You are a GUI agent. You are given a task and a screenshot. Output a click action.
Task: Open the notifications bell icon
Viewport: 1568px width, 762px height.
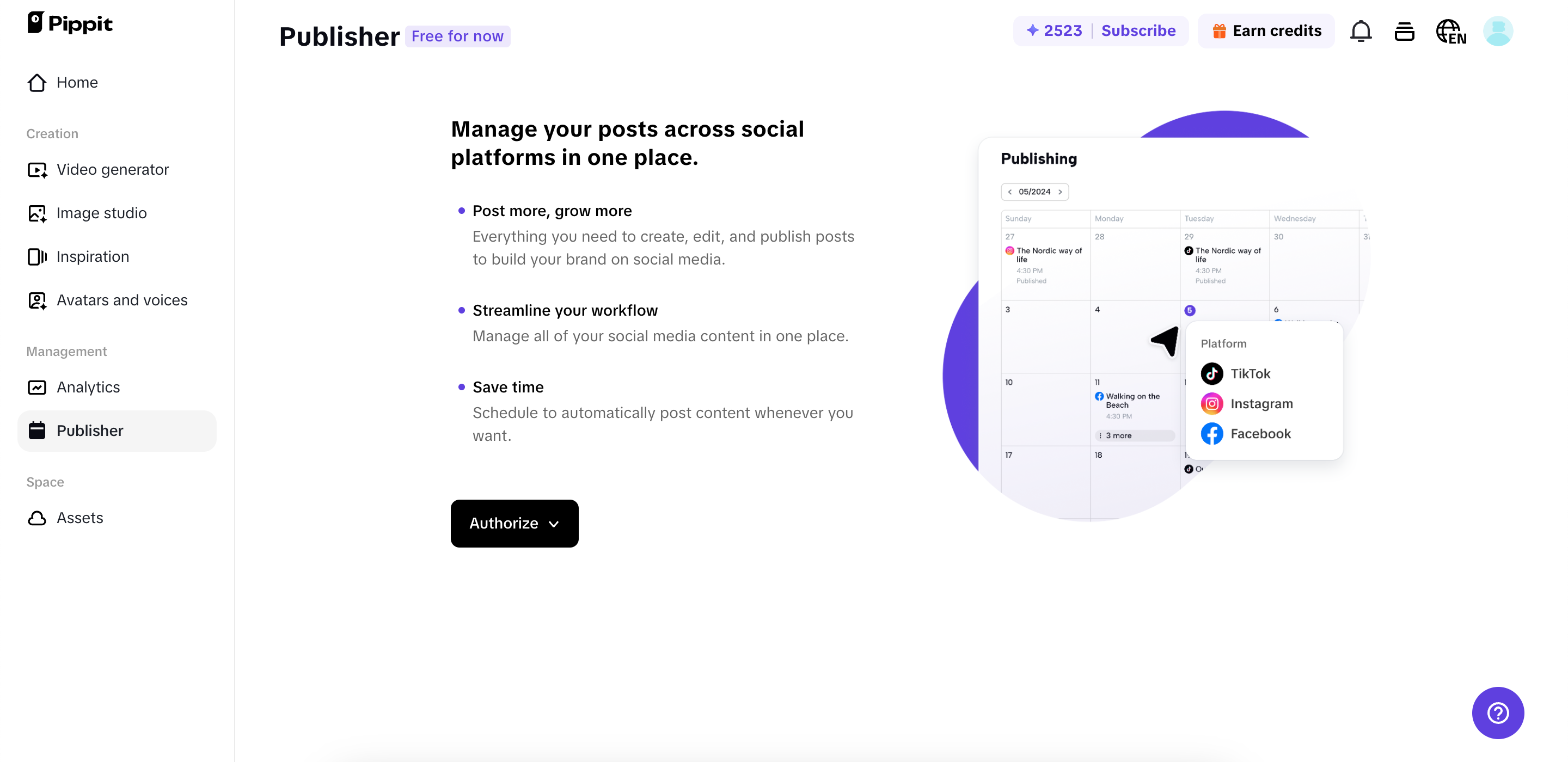1361,30
